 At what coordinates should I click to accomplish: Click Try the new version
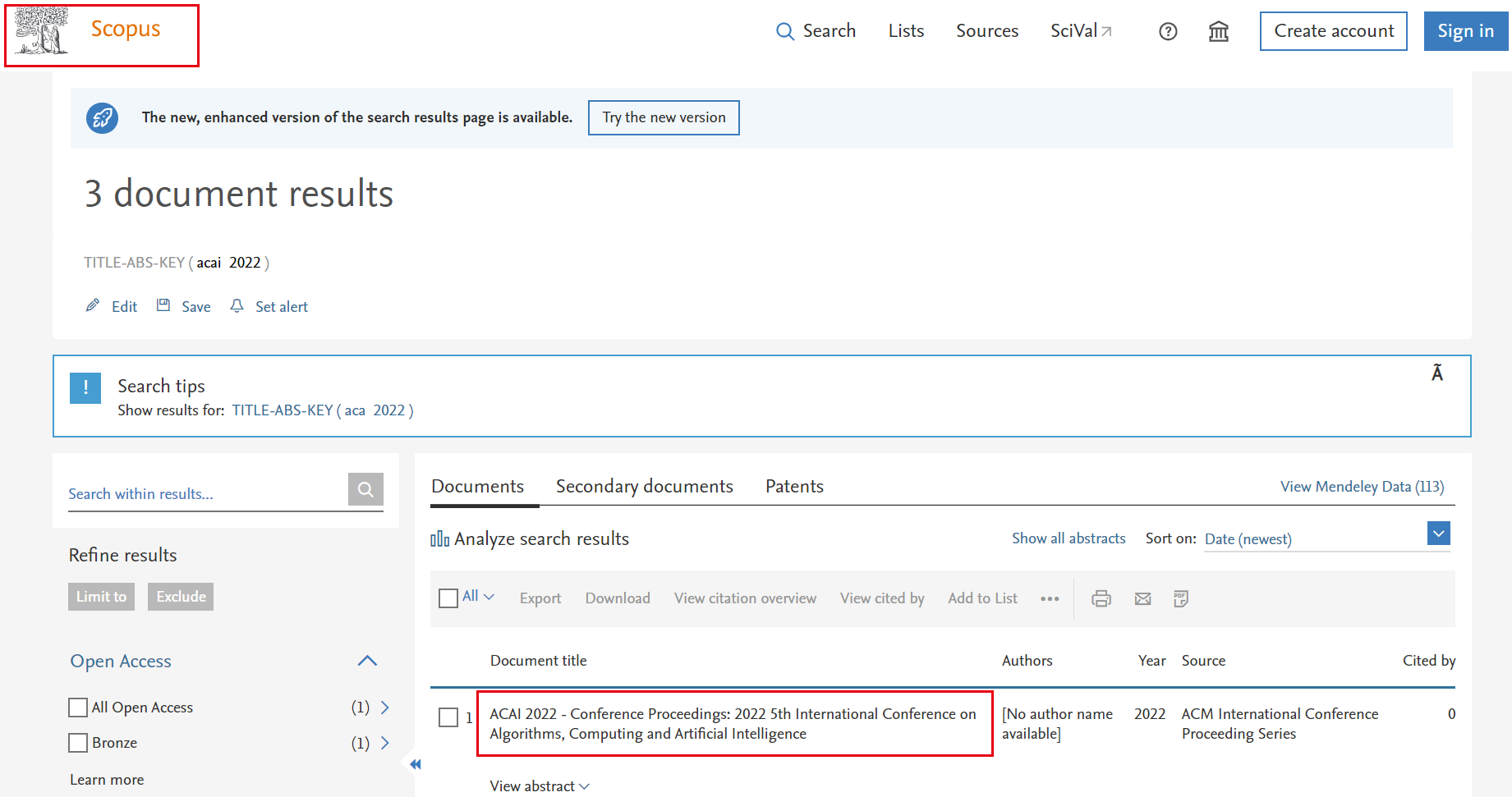coord(664,117)
